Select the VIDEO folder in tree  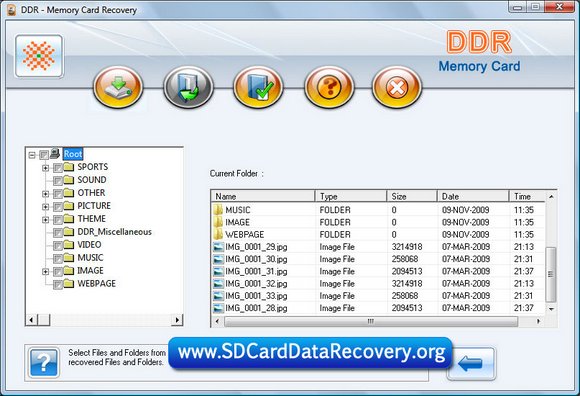pyautogui.click(x=89, y=245)
